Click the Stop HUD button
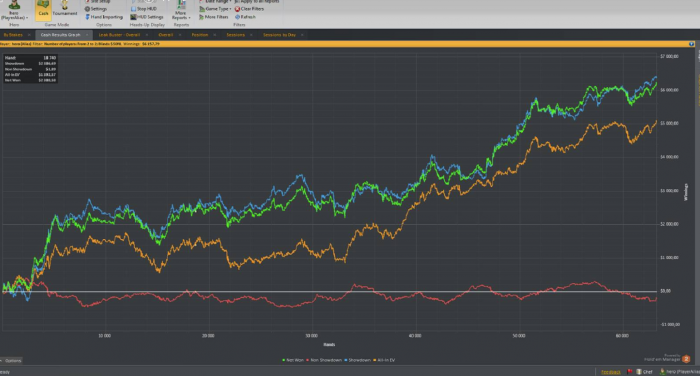 point(143,9)
